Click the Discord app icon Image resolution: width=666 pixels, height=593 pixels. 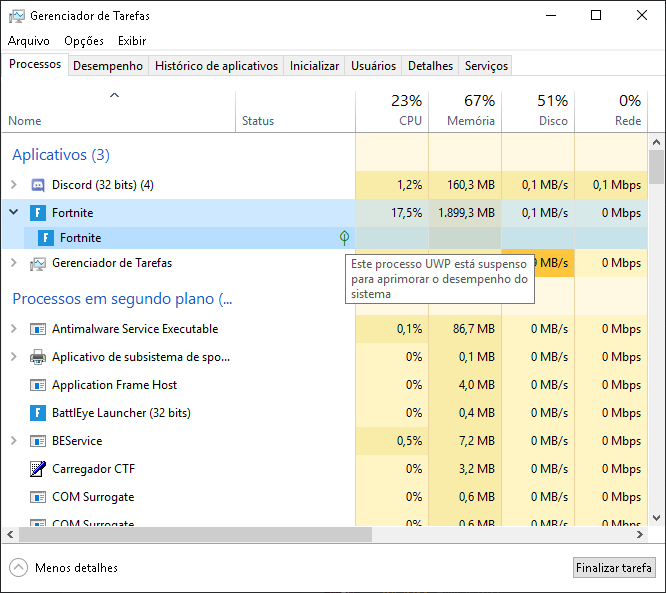(38, 185)
